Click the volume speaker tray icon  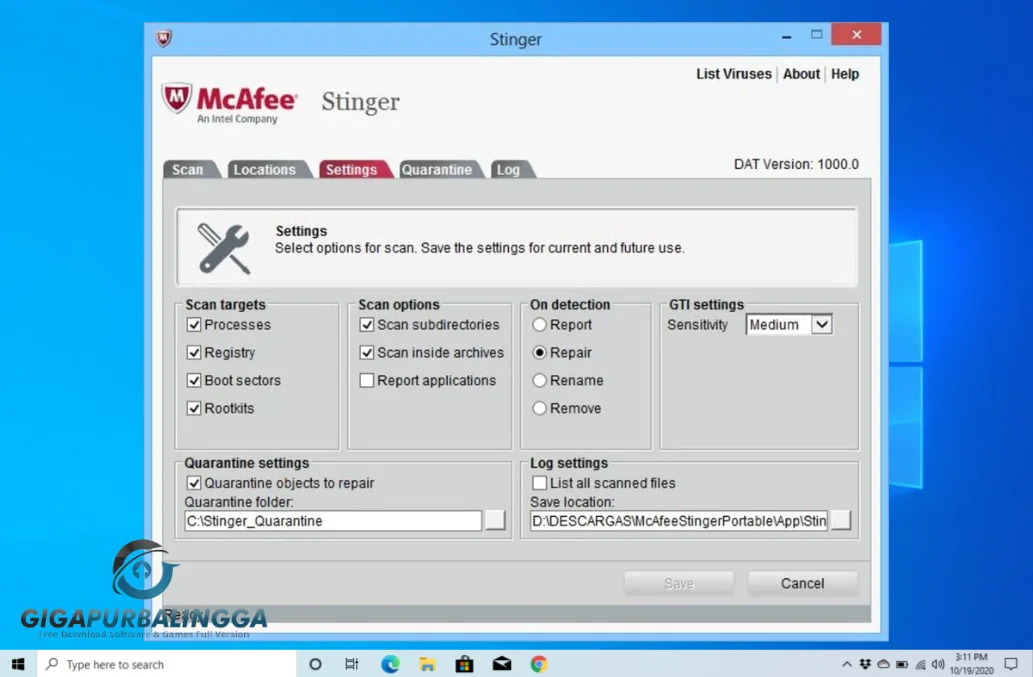pyautogui.click(x=938, y=664)
